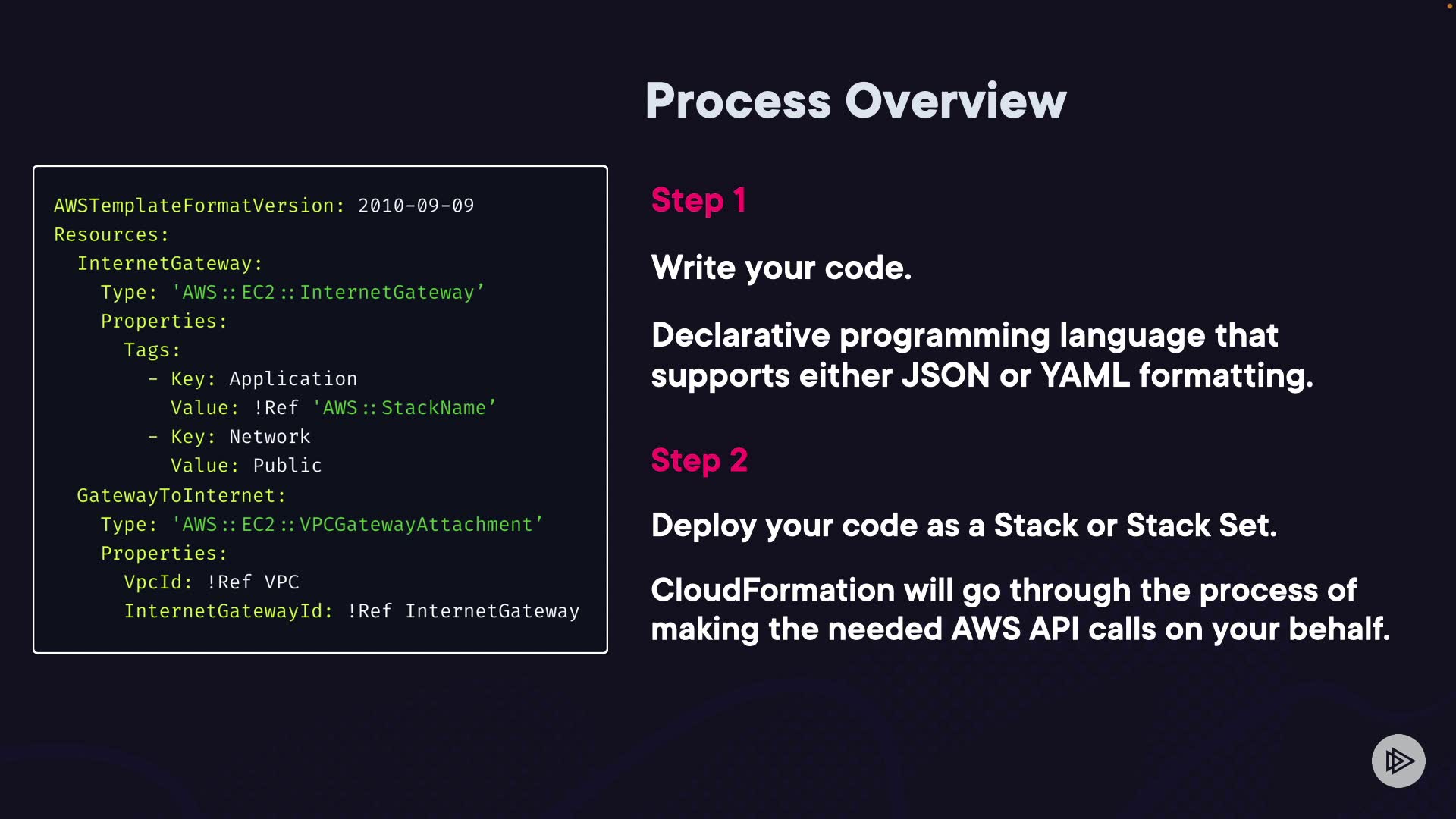Click the pink Step 2 heading
The width and height of the screenshot is (1456, 819).
[x=699, y=460]
